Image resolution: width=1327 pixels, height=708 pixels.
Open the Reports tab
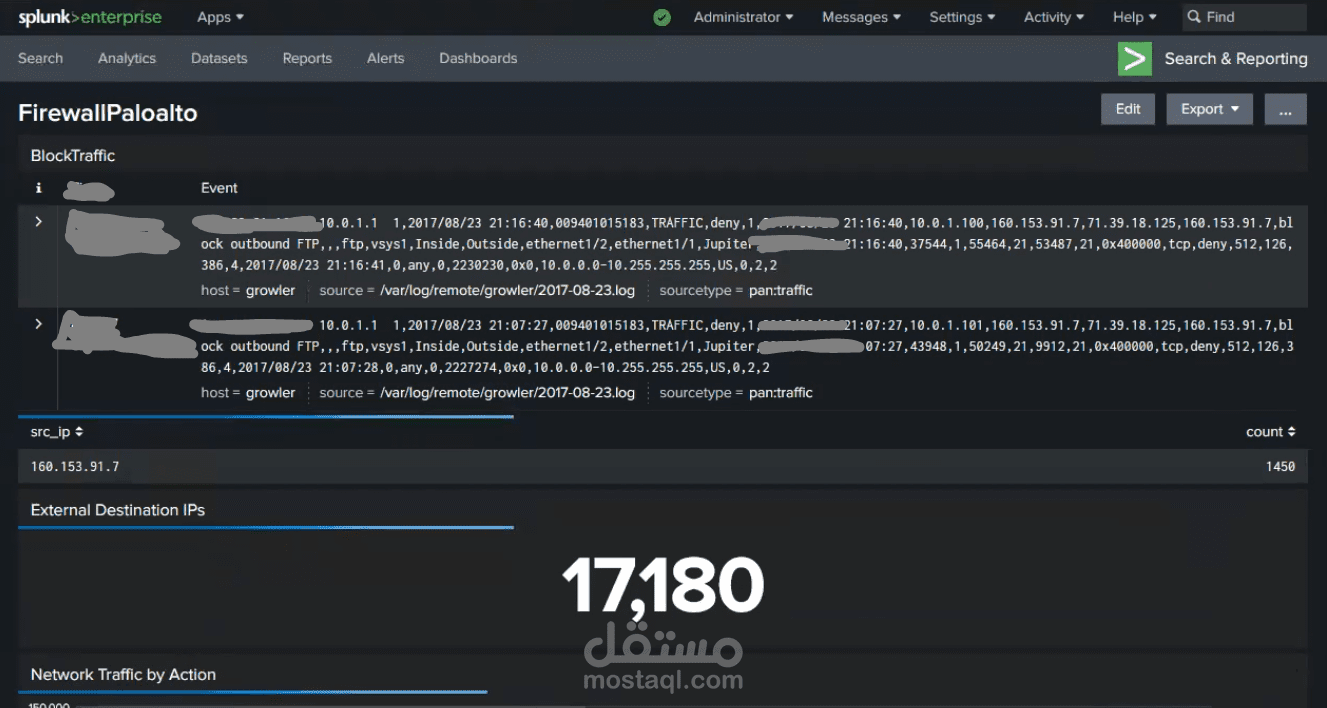(307, 58)
